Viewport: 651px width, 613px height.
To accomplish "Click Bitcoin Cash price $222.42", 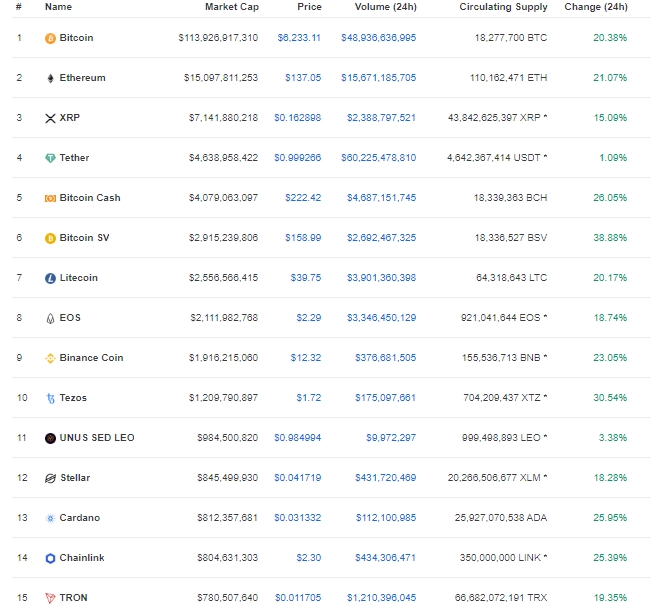I will click(x=303, y=198).
